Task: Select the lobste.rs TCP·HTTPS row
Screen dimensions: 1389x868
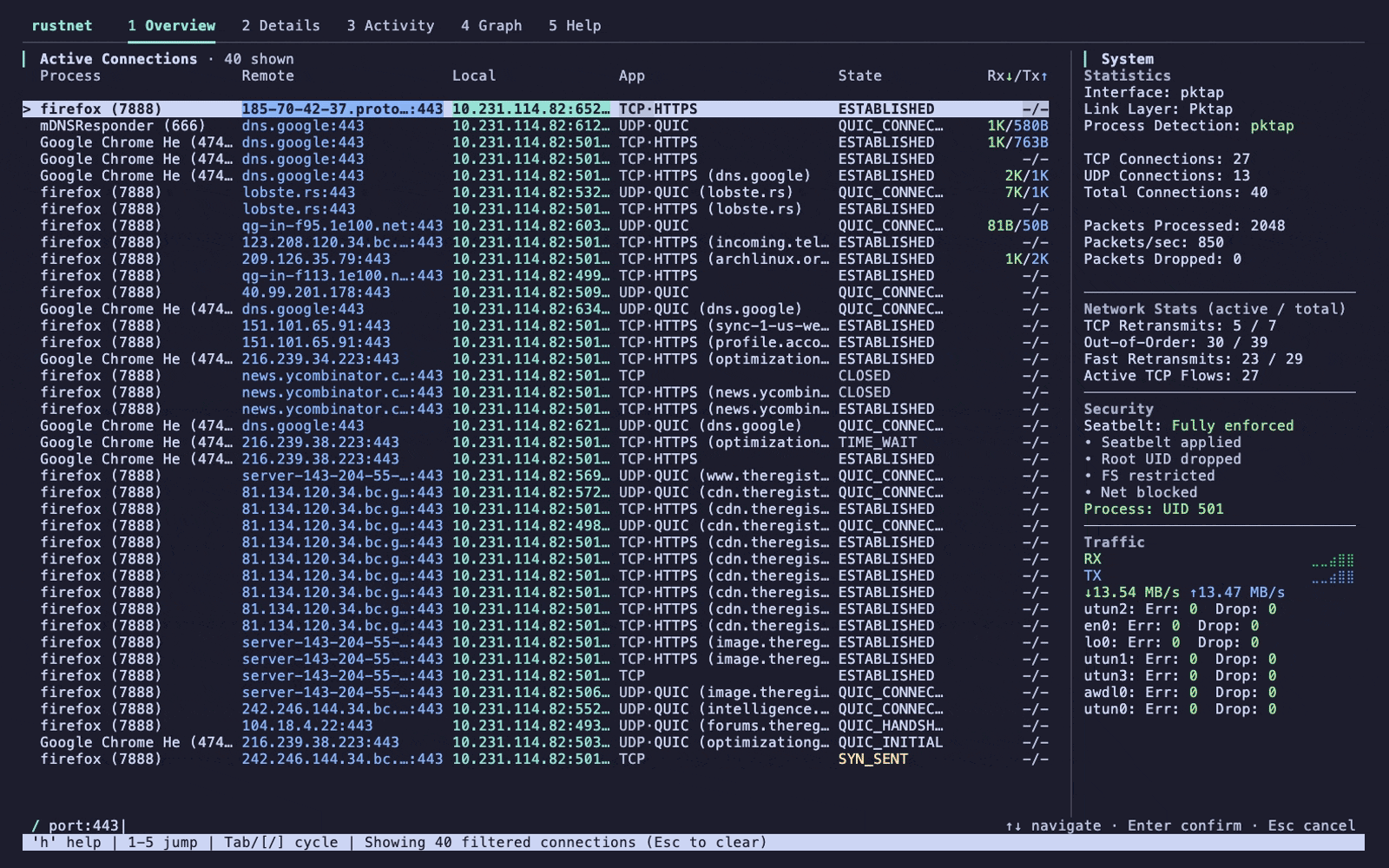Action: (536, 209)
